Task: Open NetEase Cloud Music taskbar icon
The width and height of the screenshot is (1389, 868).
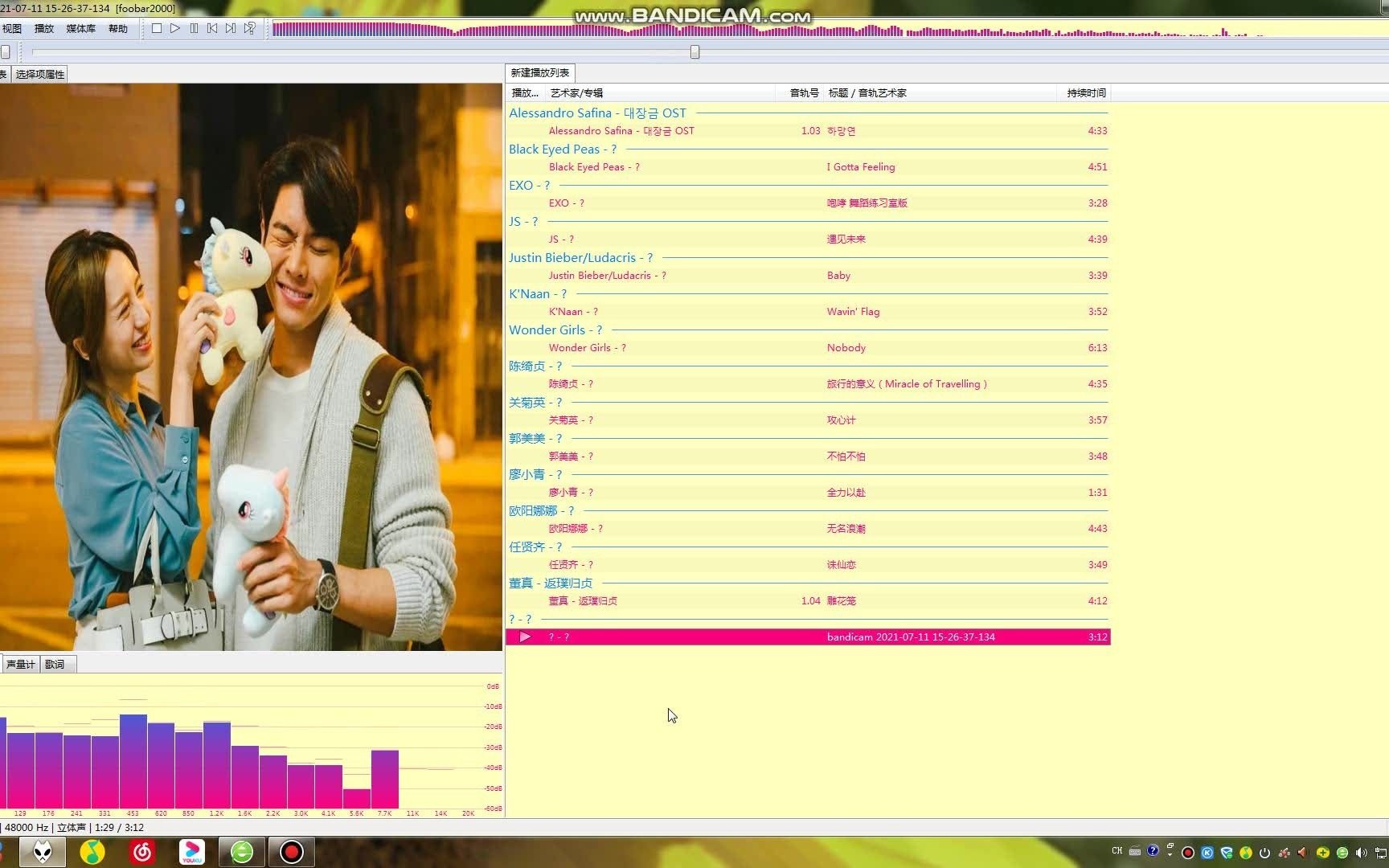Action: (x=142, y=852)
